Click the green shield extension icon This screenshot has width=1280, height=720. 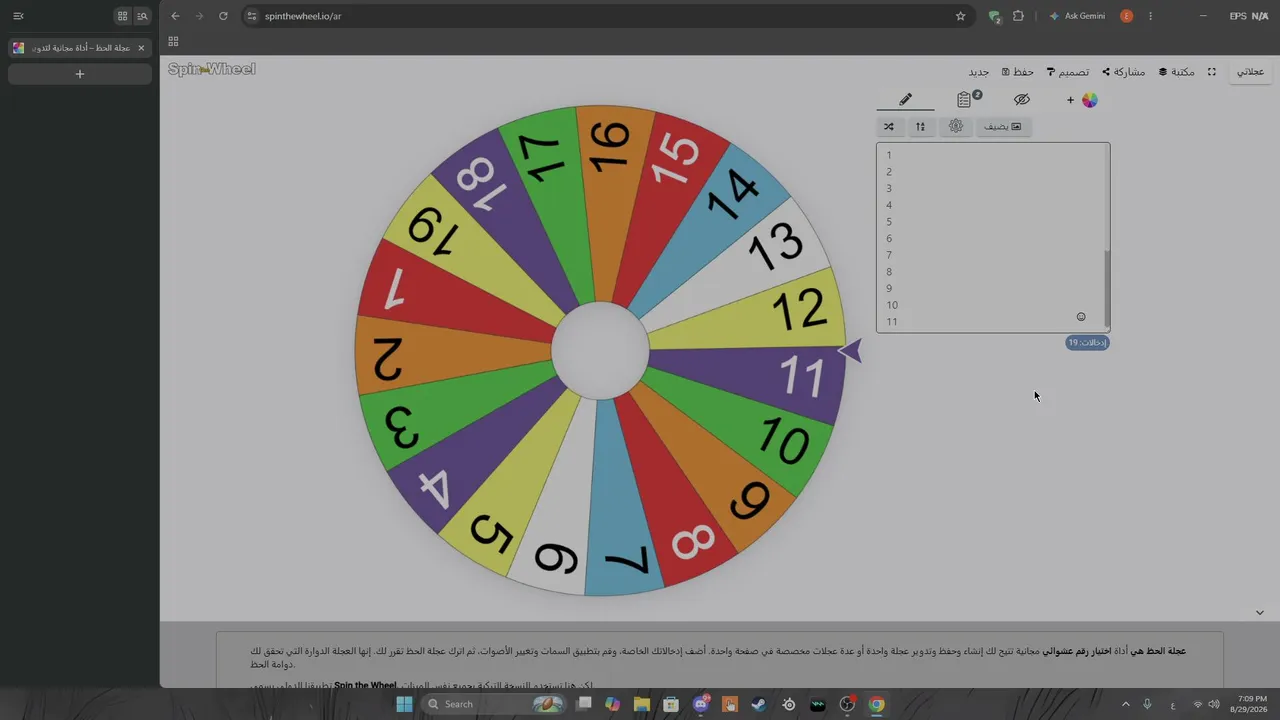point(994,16)
